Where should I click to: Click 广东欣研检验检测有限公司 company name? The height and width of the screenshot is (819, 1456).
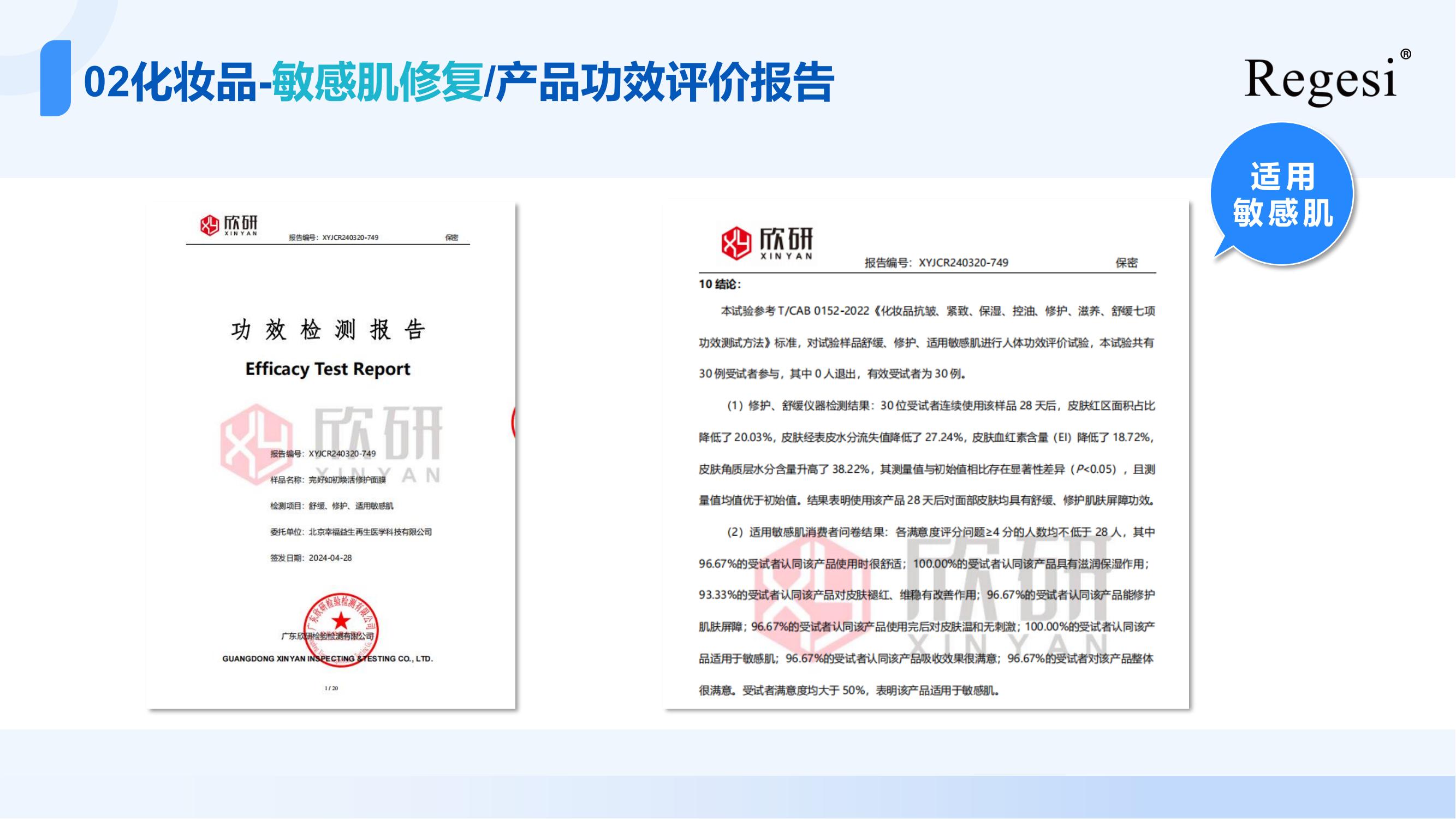point(328,636)
